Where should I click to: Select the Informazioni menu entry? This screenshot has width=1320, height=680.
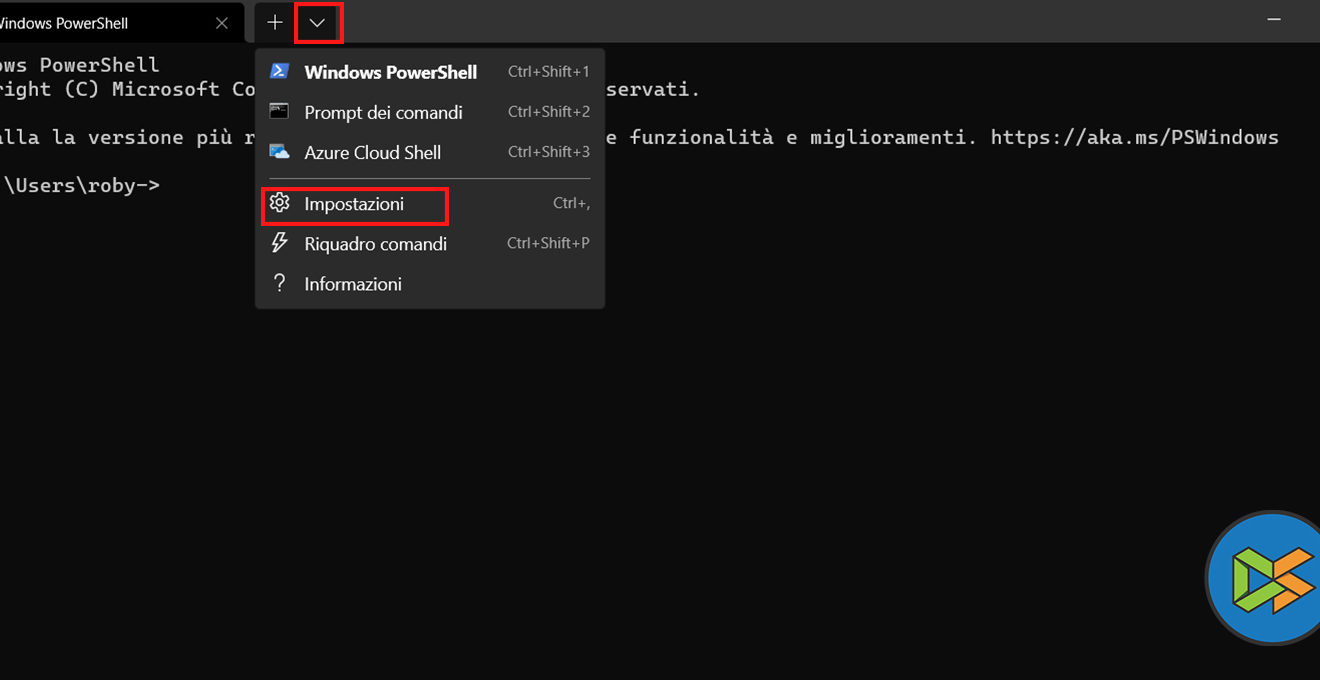pyautogui.click(x=353, y=284)
